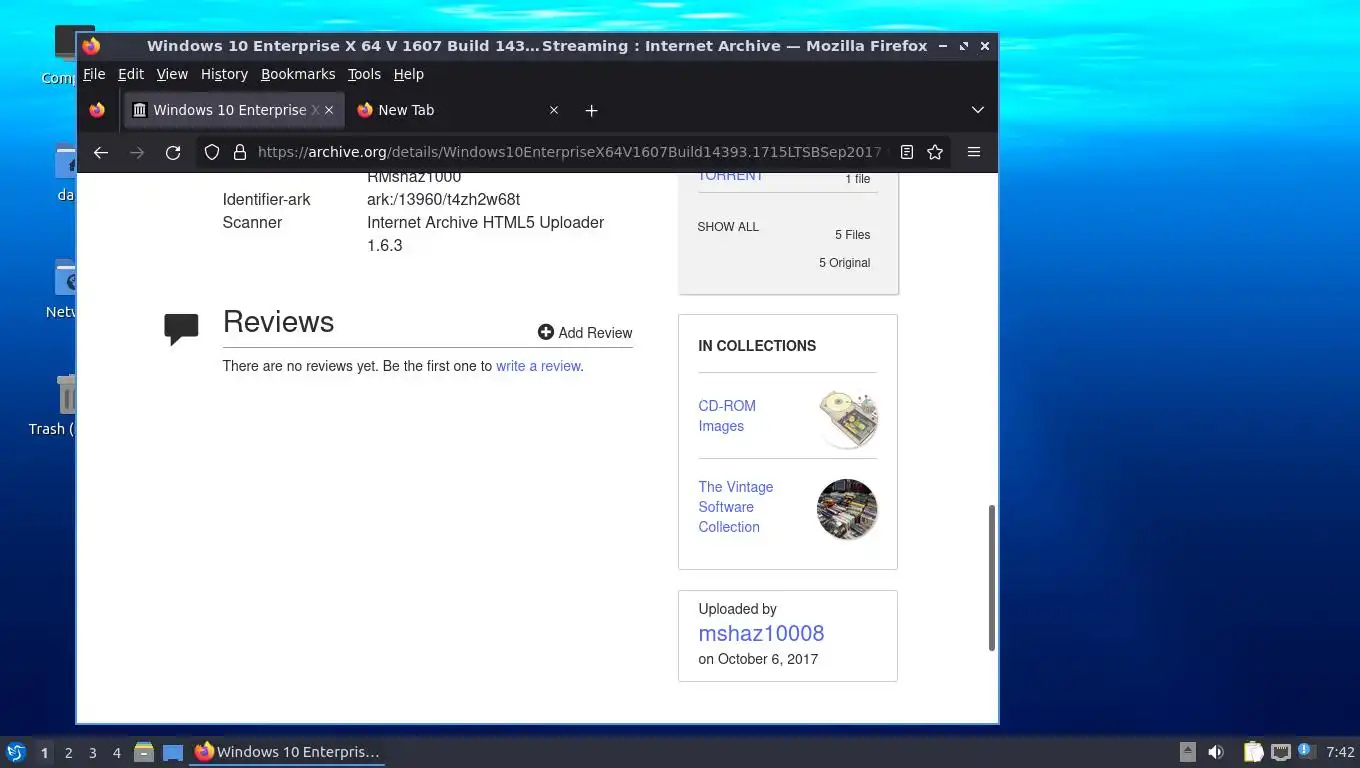Open the volume control in system tray
This screenshot has width=1360, height=768.
coord(1216,752)
